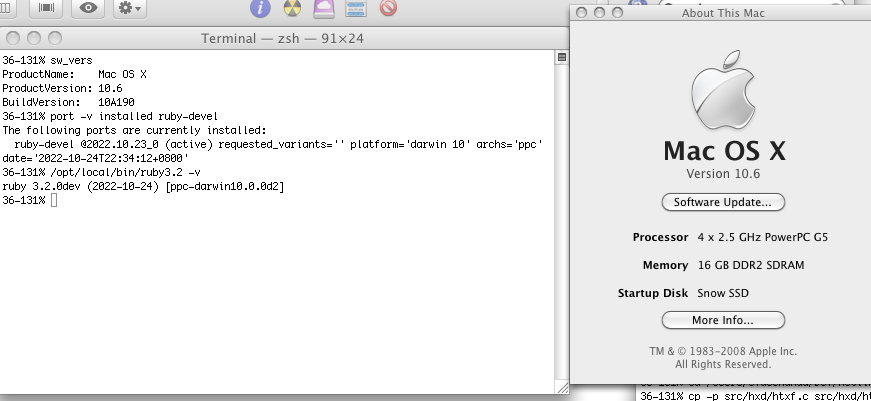The image size is (871, 401).
Task: Click the date='2022-10-24T22:34:12+0800' text
Action: (96, 158)
